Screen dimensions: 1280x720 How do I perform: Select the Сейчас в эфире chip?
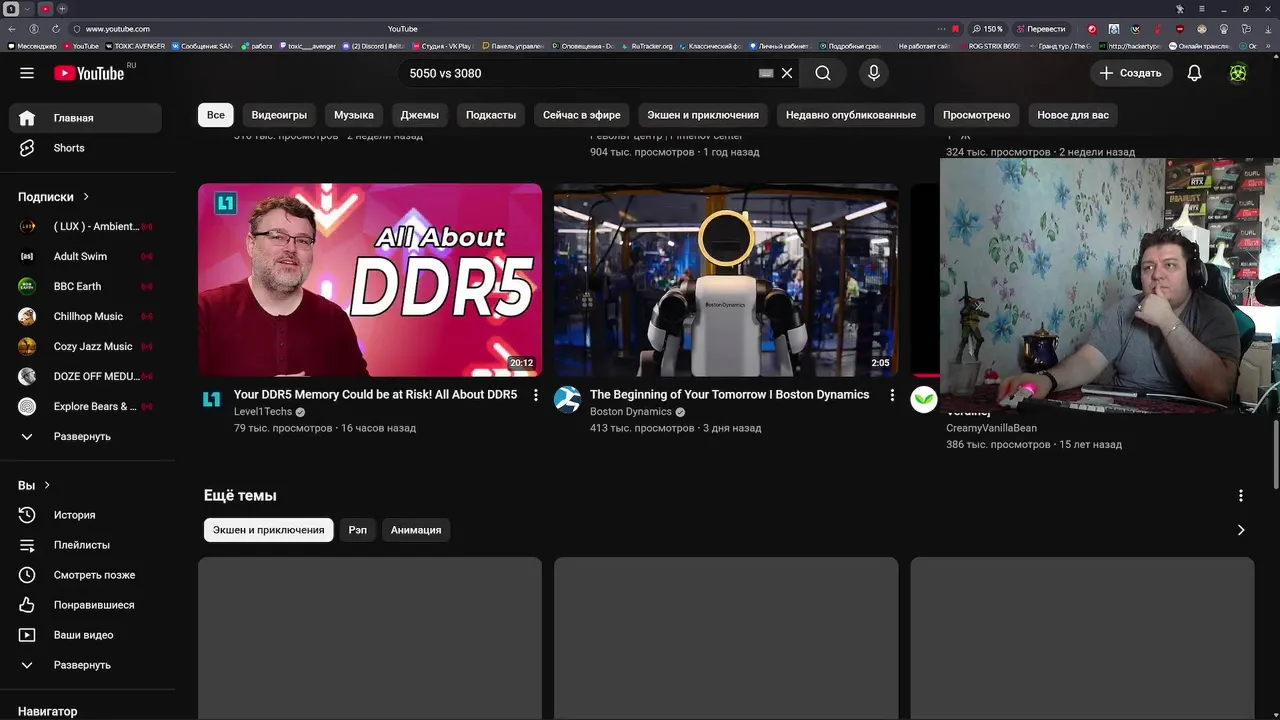tap(582, 115)
